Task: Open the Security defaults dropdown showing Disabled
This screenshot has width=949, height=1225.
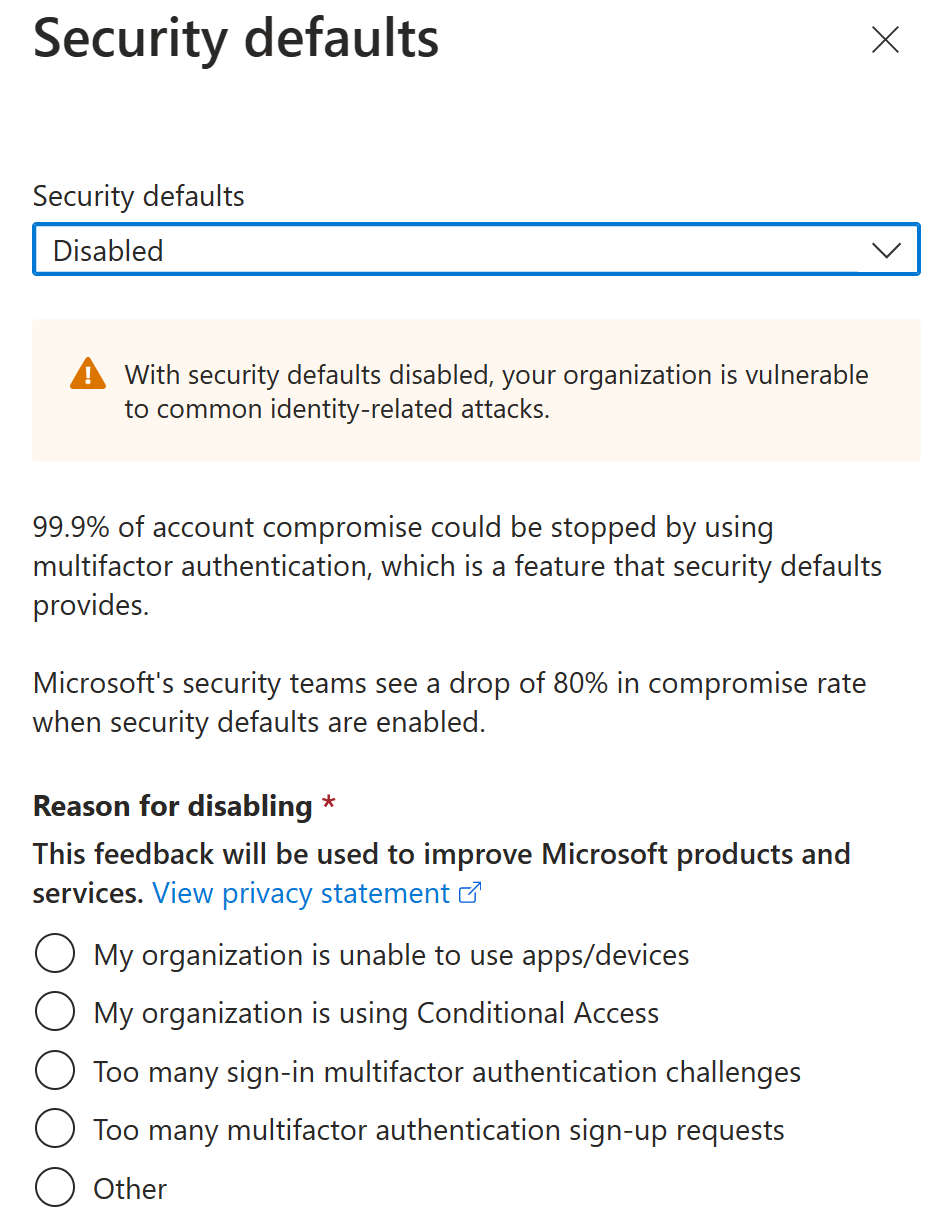Action: tap(475, 250)
